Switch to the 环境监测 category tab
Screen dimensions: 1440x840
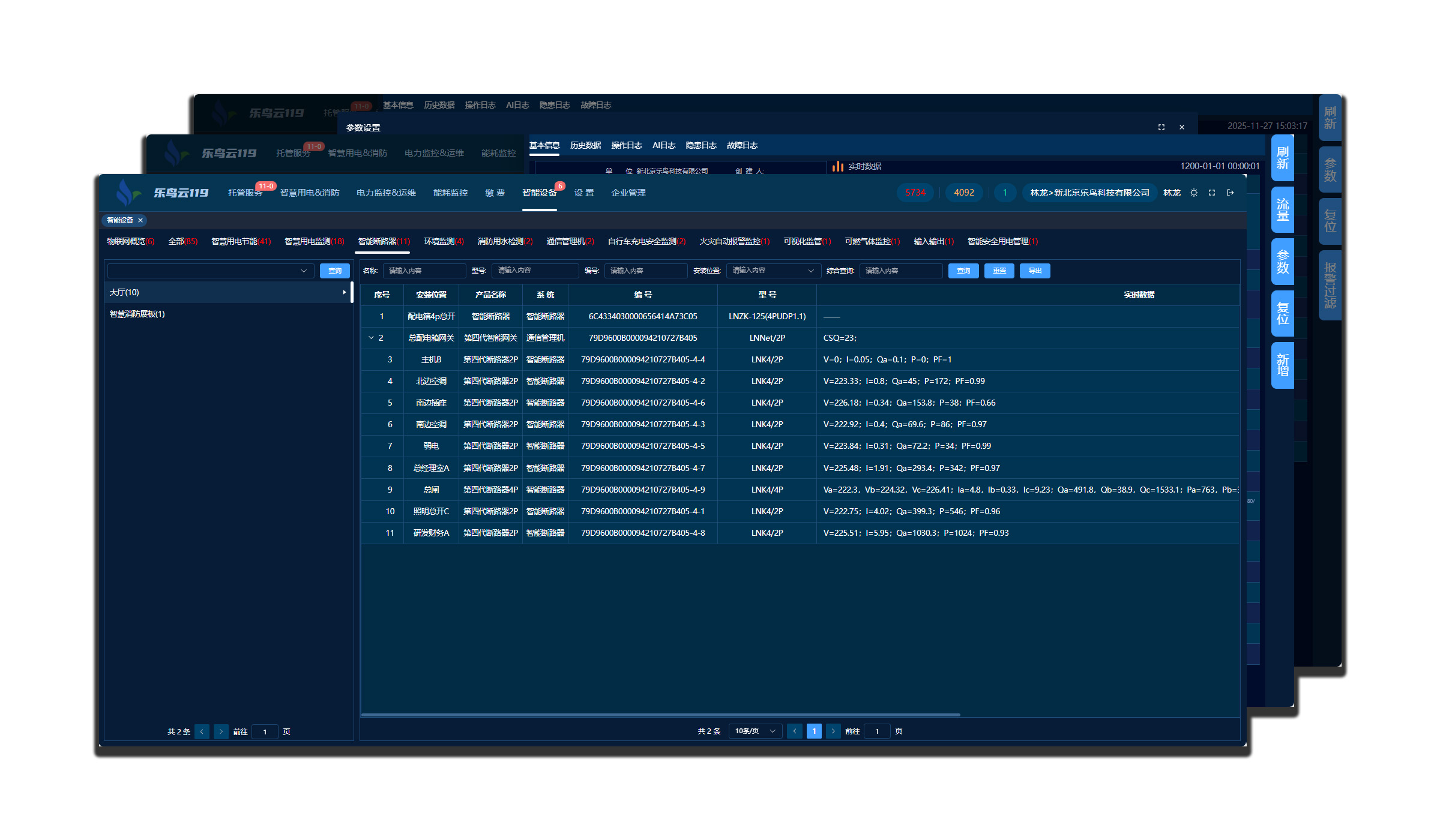click(x=443, y=241)
